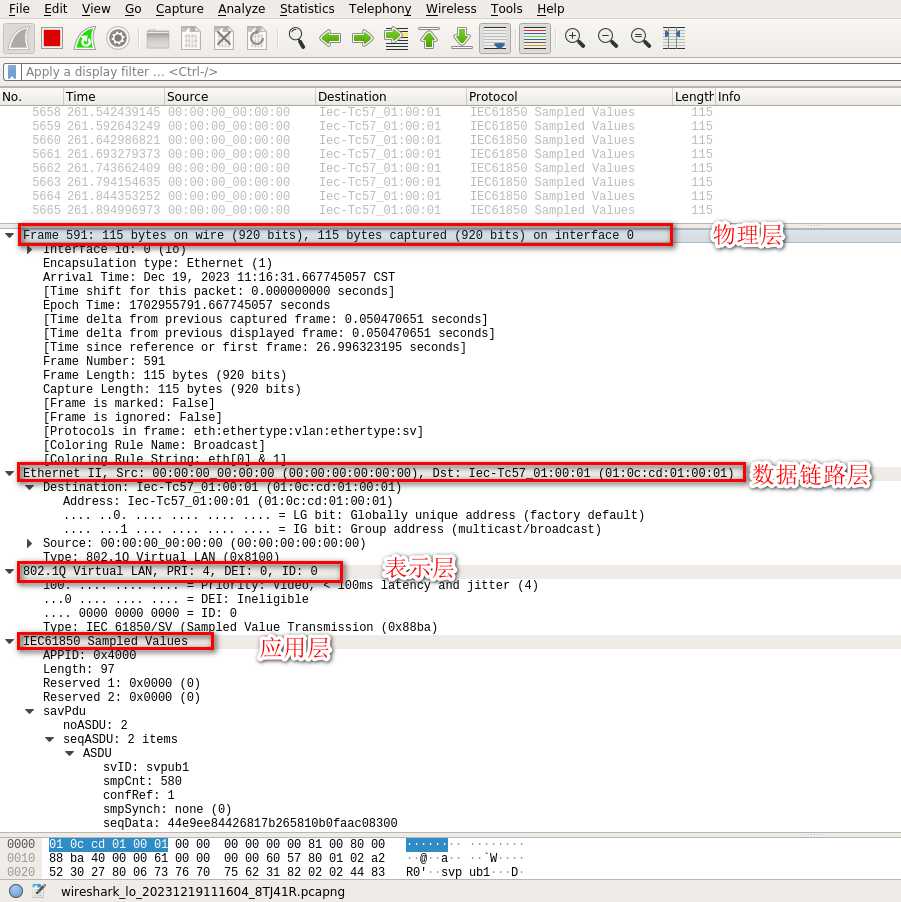Screen dimensions: 901x902
Task: Open the Go menu
Action: click(x=133, y=9)
